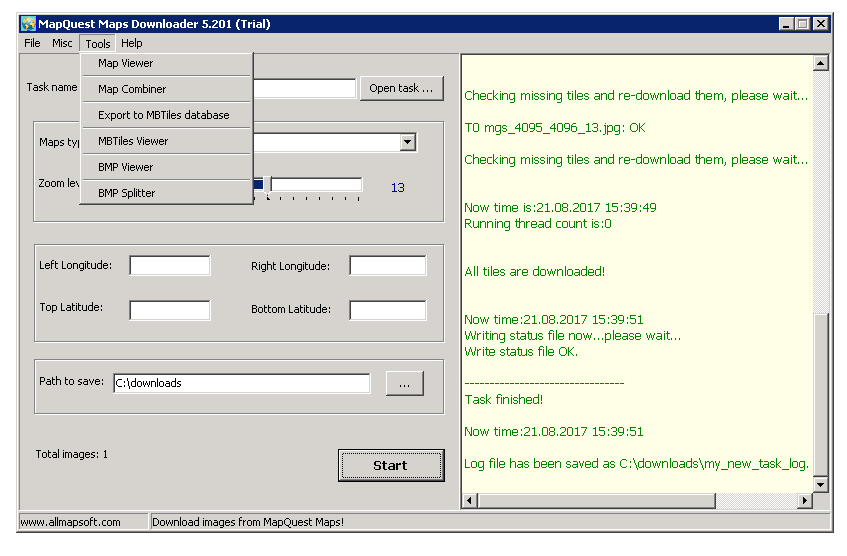Click the Bottom Latitude input field
847x556 pixels.
(388, 310)
